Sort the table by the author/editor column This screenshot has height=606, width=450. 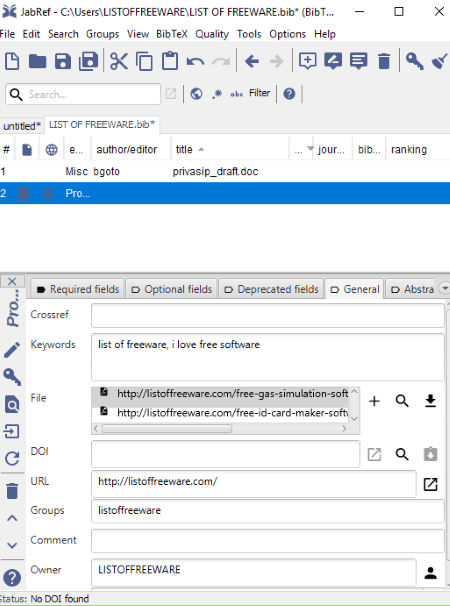click(130, 149)
